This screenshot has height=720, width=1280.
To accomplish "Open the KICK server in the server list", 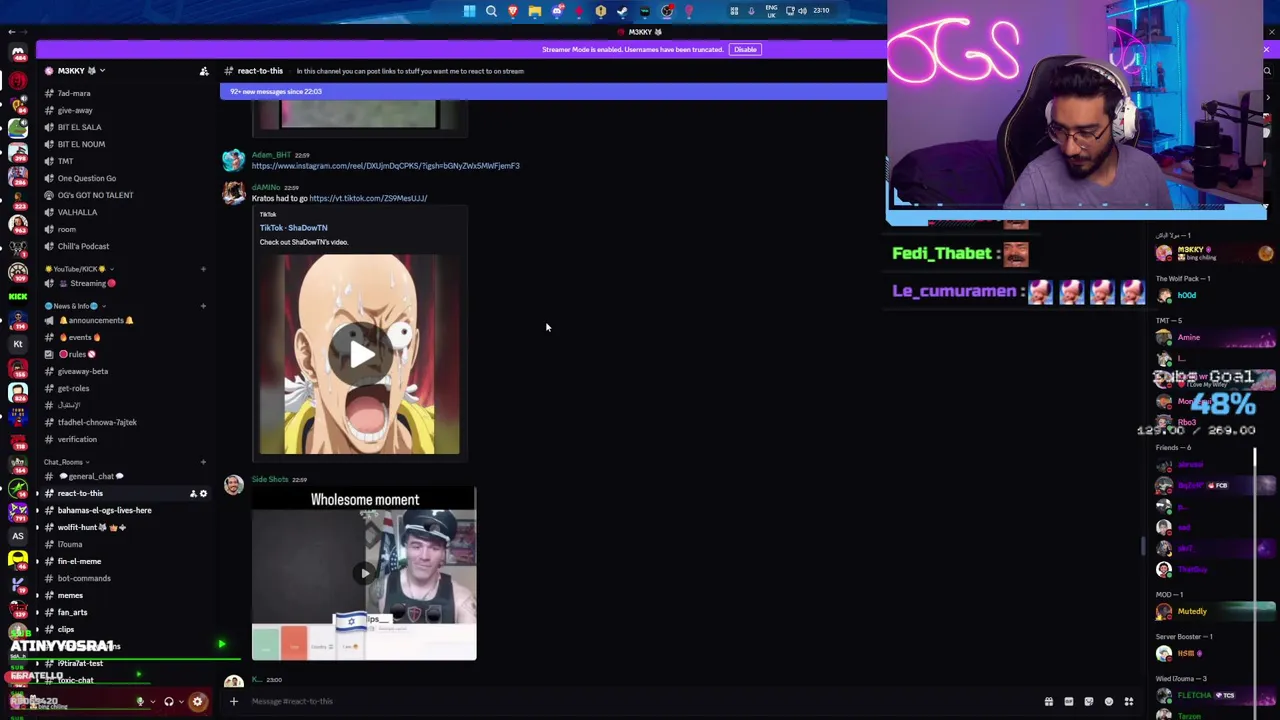I will (18, 296).
